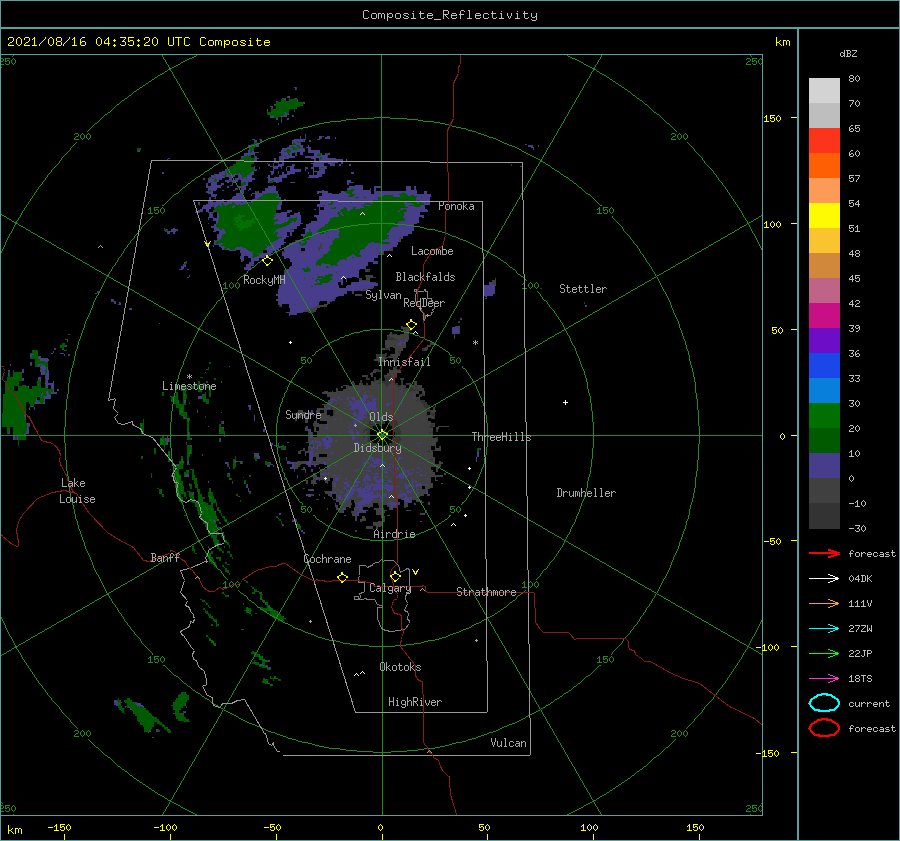The height and width of the screenshot is (841, 900).
Task: Click the 54 dBZ yellow color swatch
Action: pyautogui.click(x=824, y=215)
